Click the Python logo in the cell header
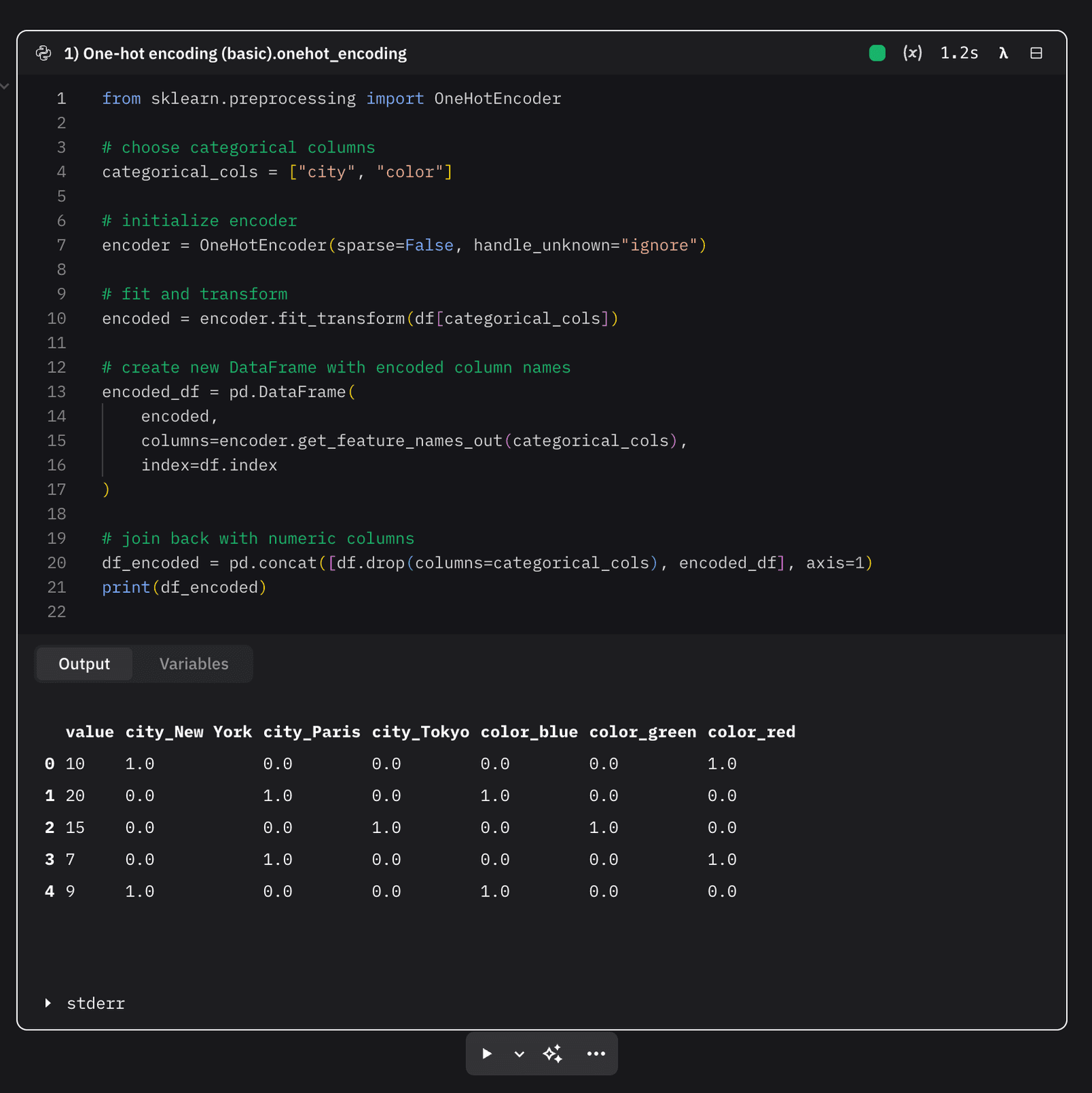The height and width of the screenshot is (1093, 1092). pos(44,53)
